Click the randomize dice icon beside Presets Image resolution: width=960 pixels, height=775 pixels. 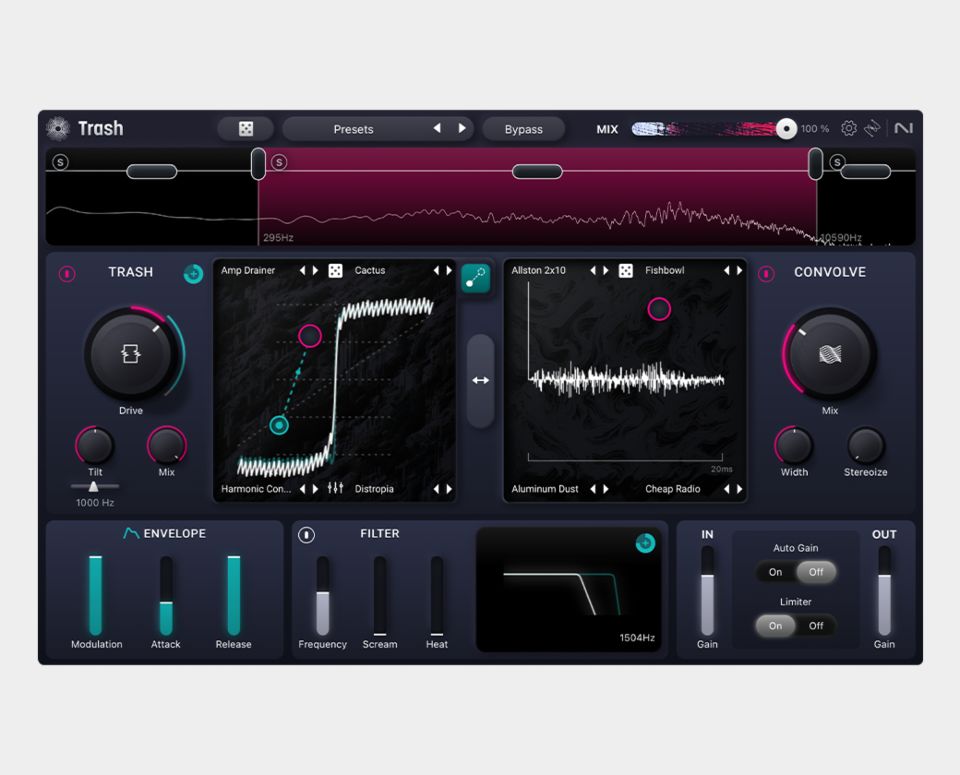pyautogui.click(x=245, y=129)
